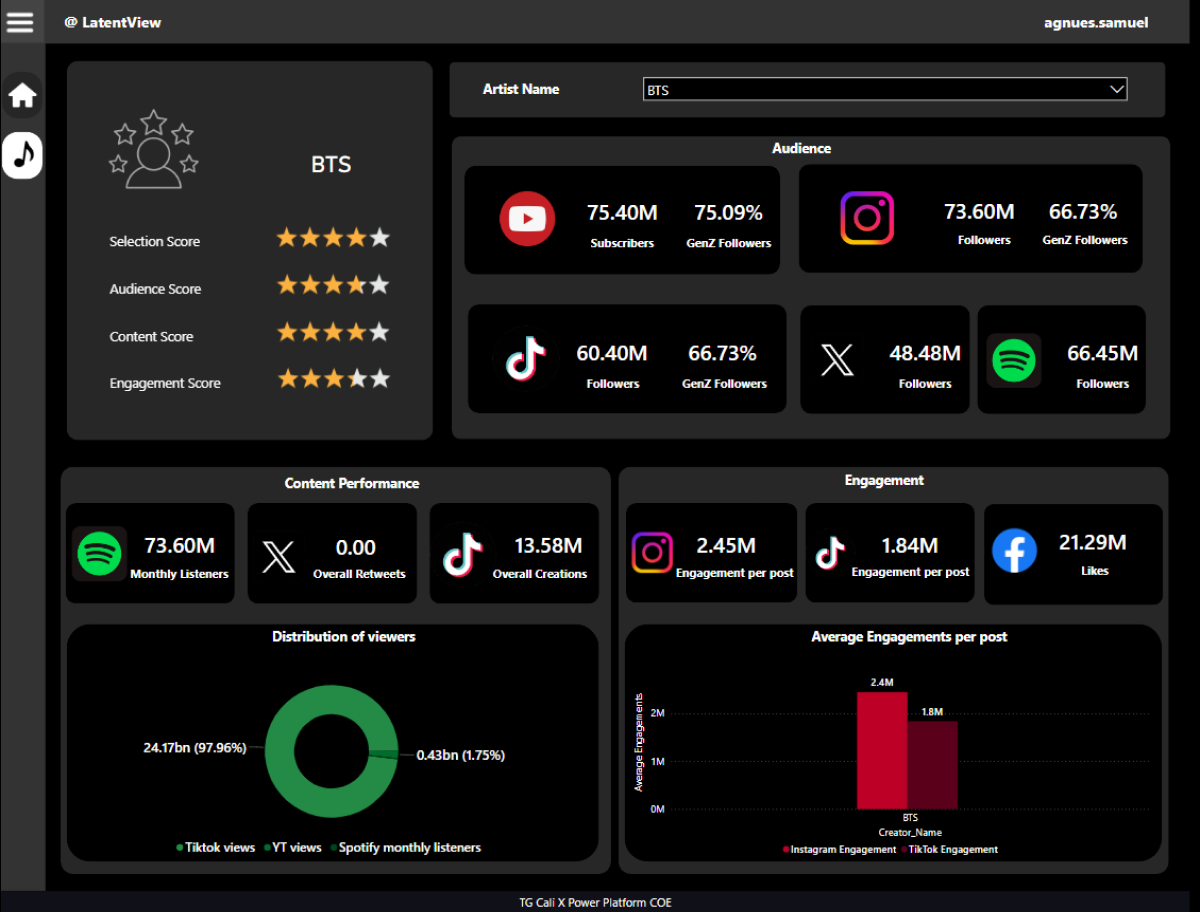1200x912 pixels.
Task: Click the 2.4M bar data label
Action: click(x=882, y=682)
